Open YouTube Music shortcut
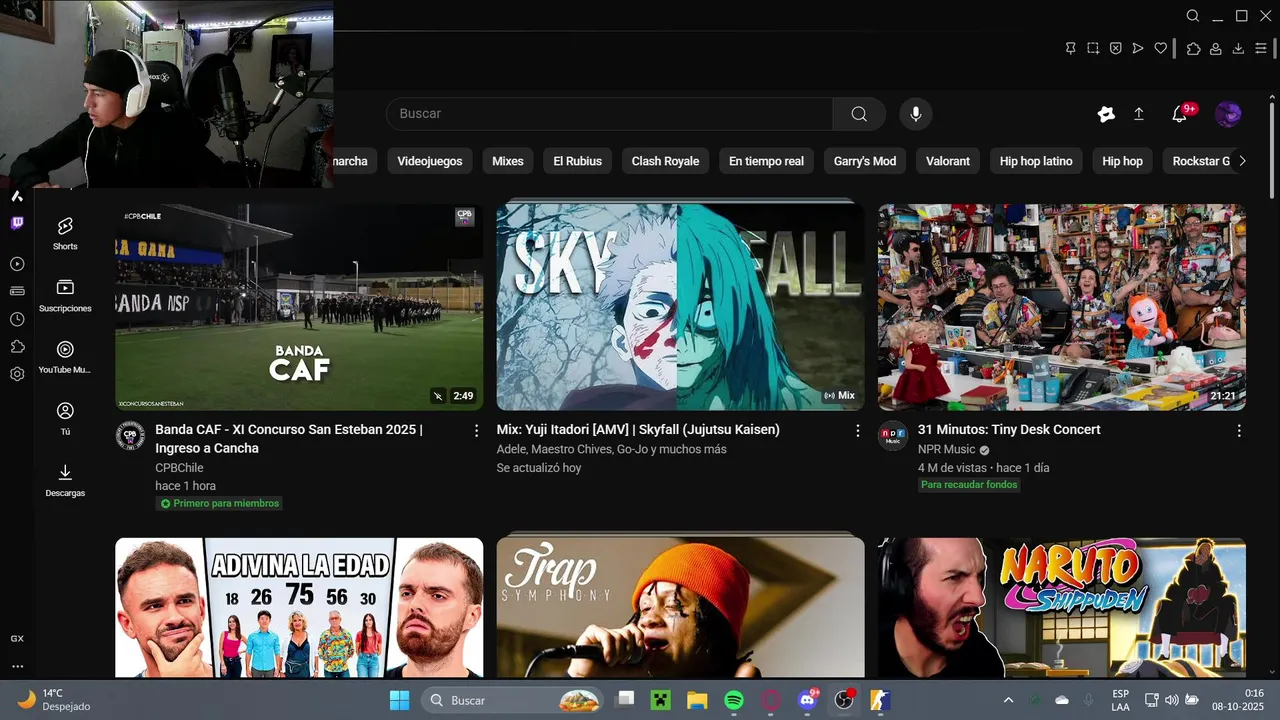This screenshot has height=720, width=1280. tap(65, 357)
